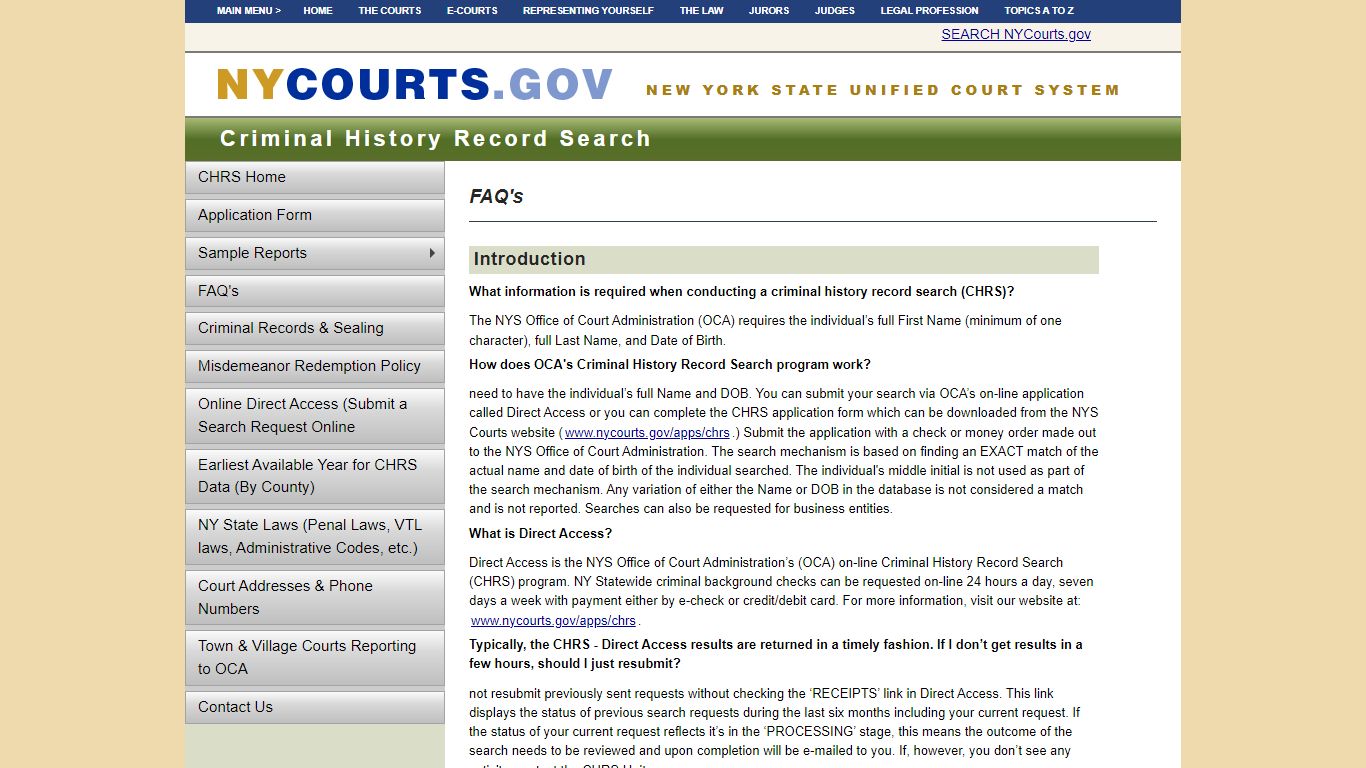Open THE COURTS menu item
This screenshot has width=1366, height=768.
[390, 11]
